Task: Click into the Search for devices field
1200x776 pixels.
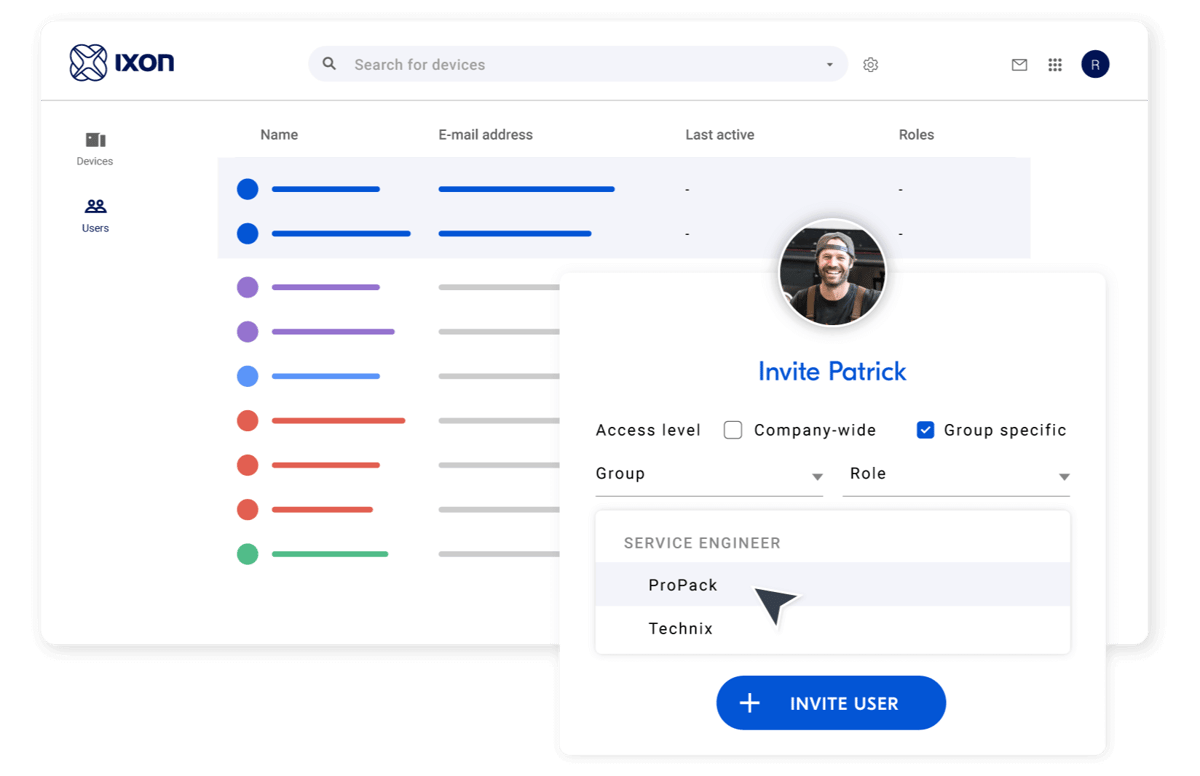Action: (580, 65)
